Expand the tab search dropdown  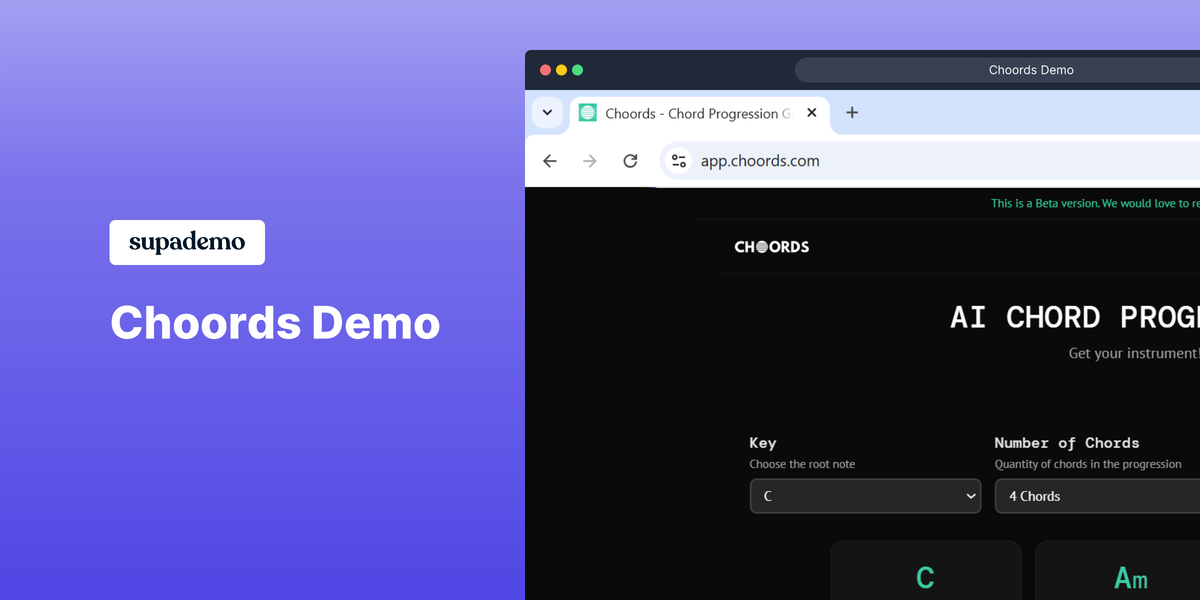pos(547,113)
